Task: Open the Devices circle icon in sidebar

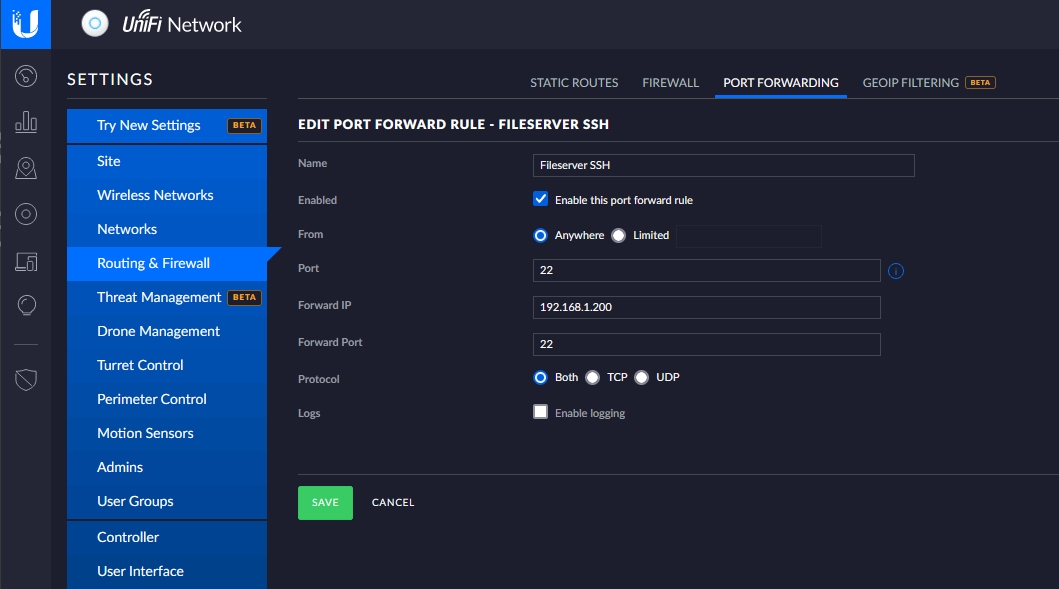Action: [x=26, y=214]
